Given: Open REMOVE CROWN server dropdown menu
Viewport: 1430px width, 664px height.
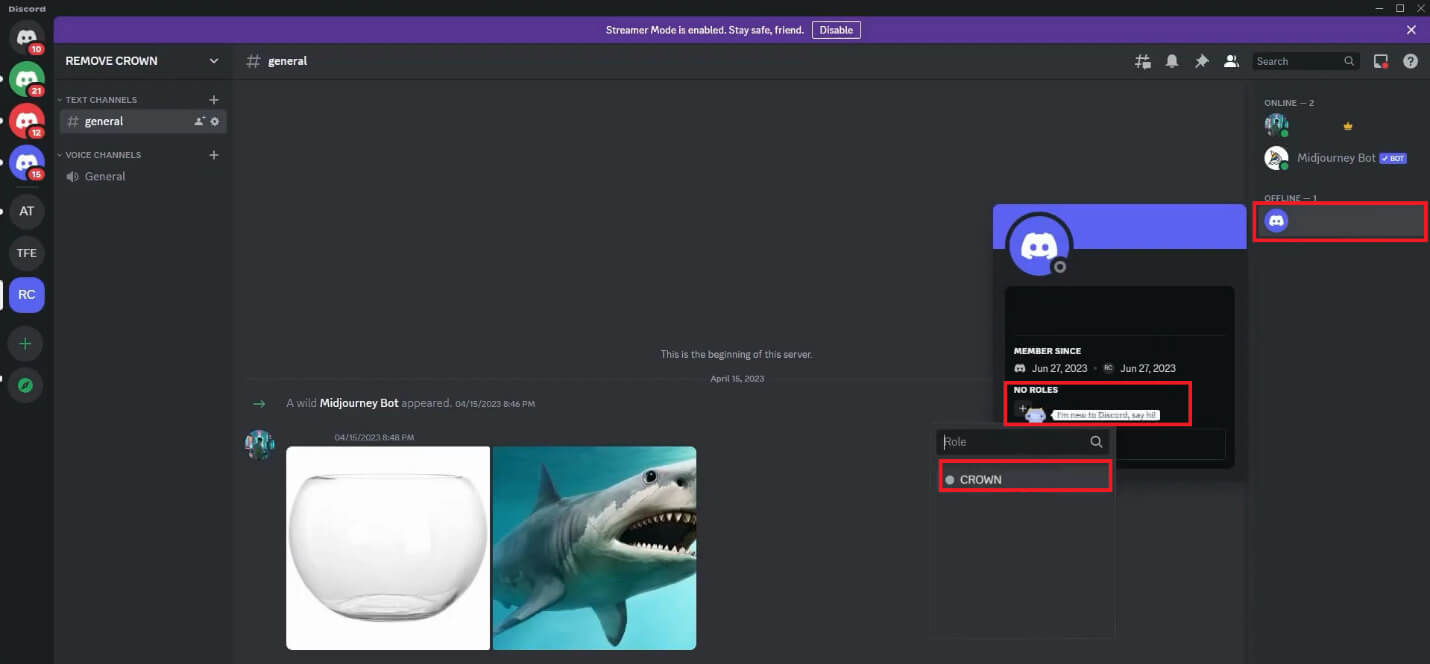Looking at the screenshot, I should coord(142,61).
